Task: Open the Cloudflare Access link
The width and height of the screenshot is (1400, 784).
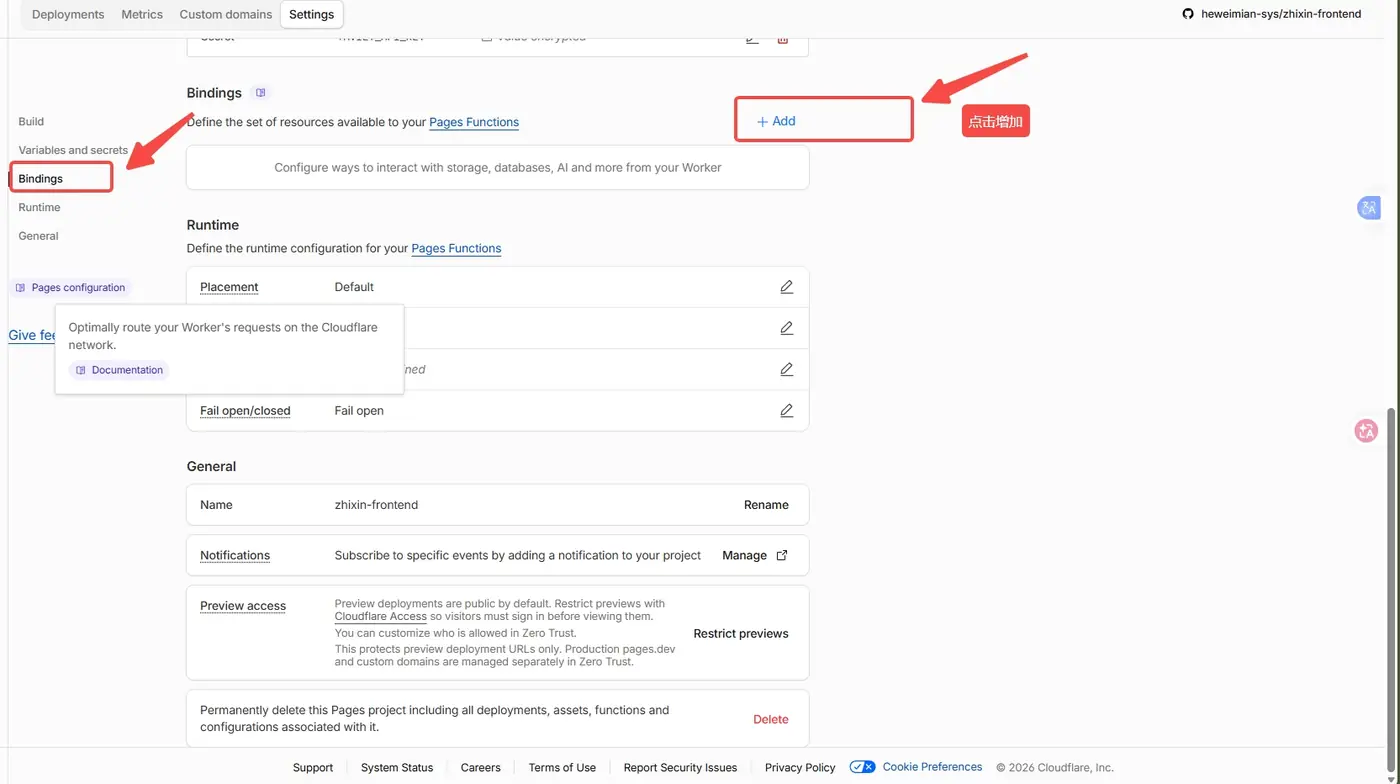Action: click(381, 617)
